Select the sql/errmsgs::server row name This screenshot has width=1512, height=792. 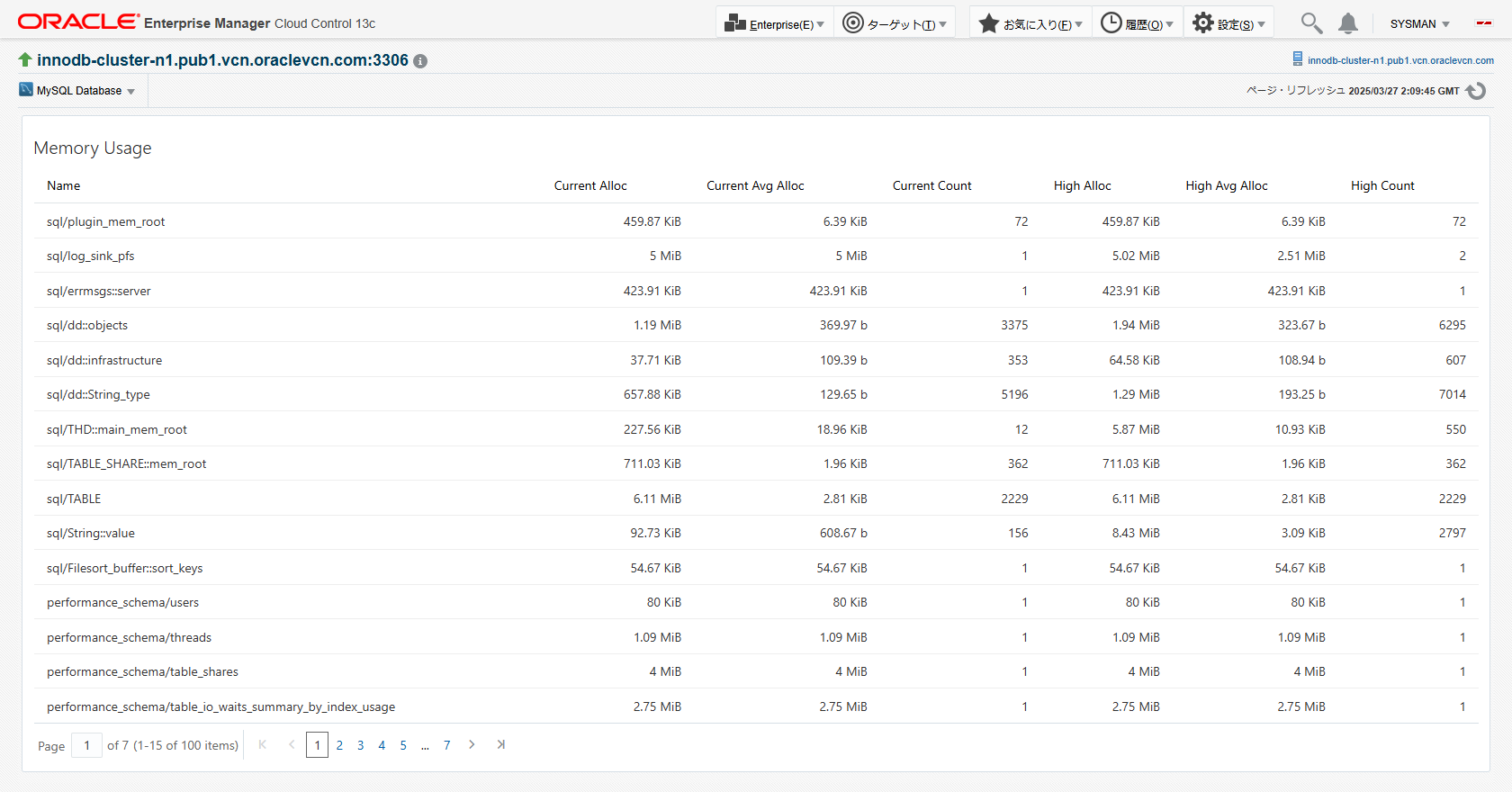point(99,291)
